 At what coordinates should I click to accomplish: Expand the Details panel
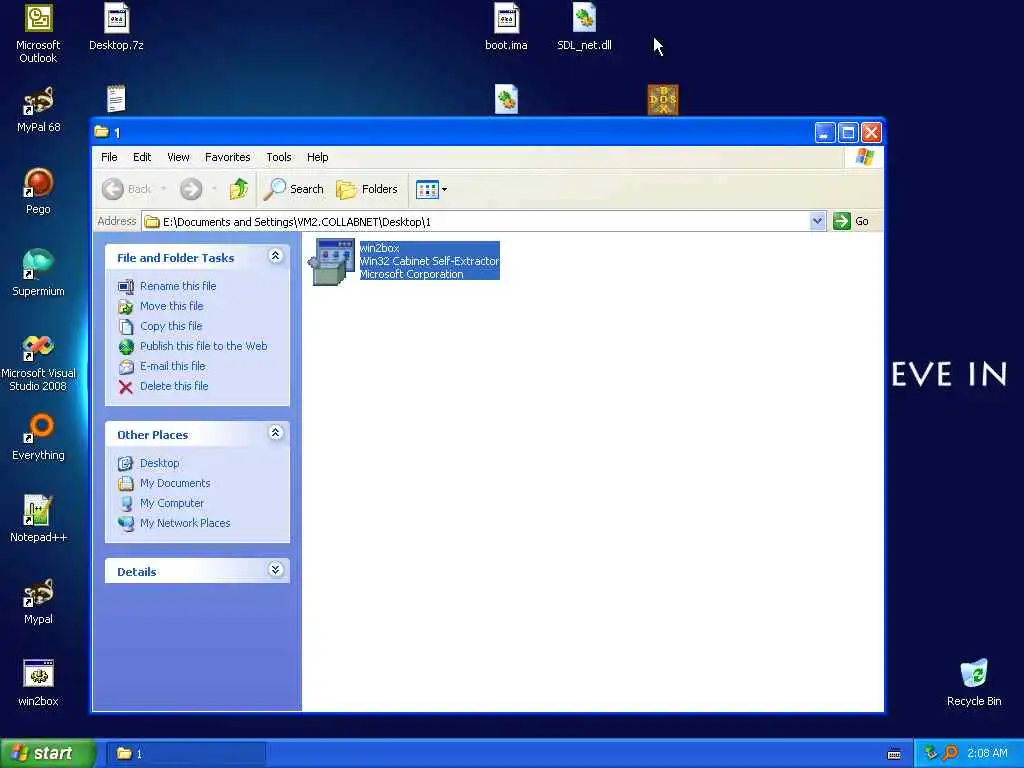[276, 569]
